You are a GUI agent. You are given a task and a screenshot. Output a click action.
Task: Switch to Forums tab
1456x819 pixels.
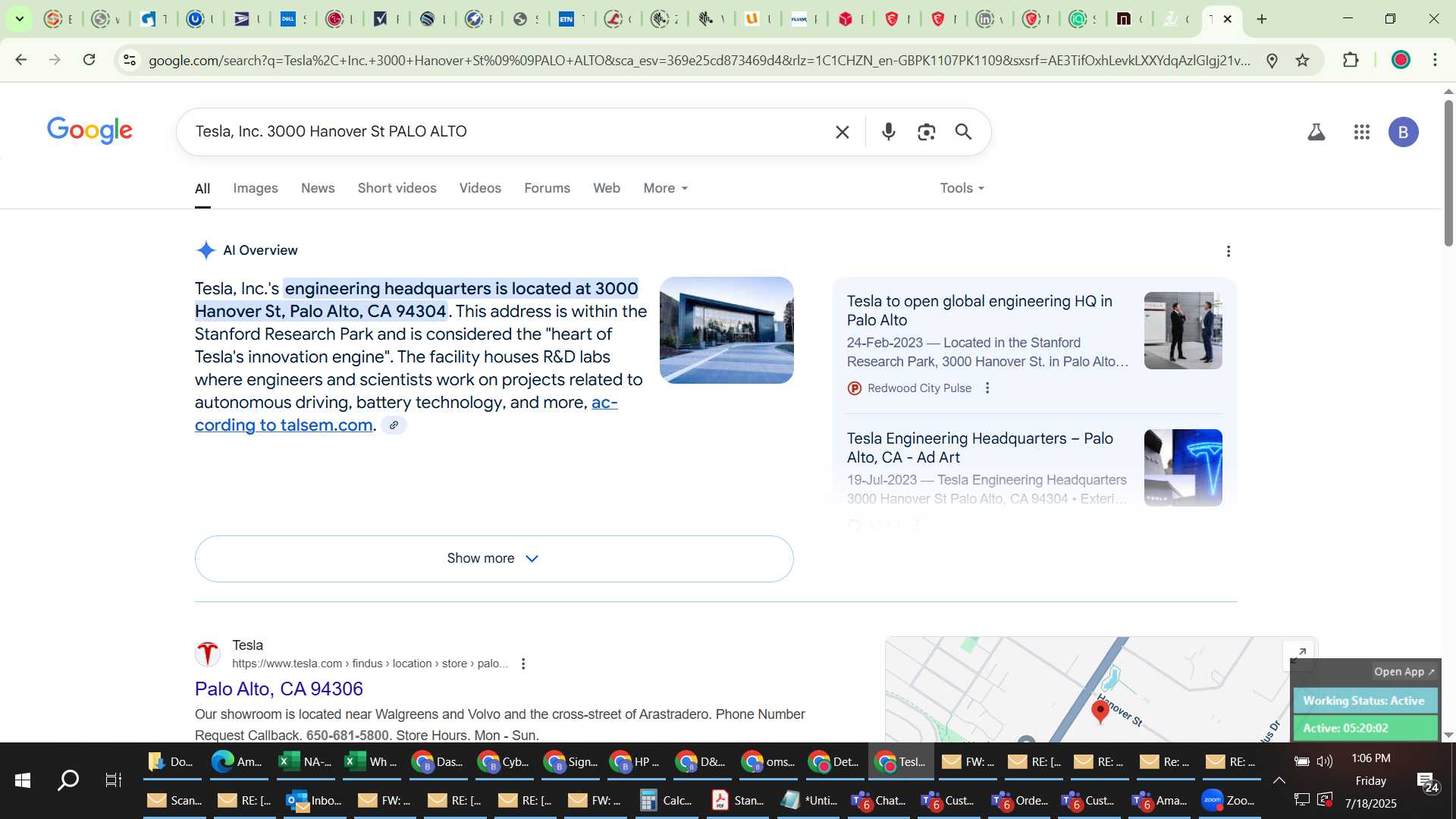click(547, 188)
